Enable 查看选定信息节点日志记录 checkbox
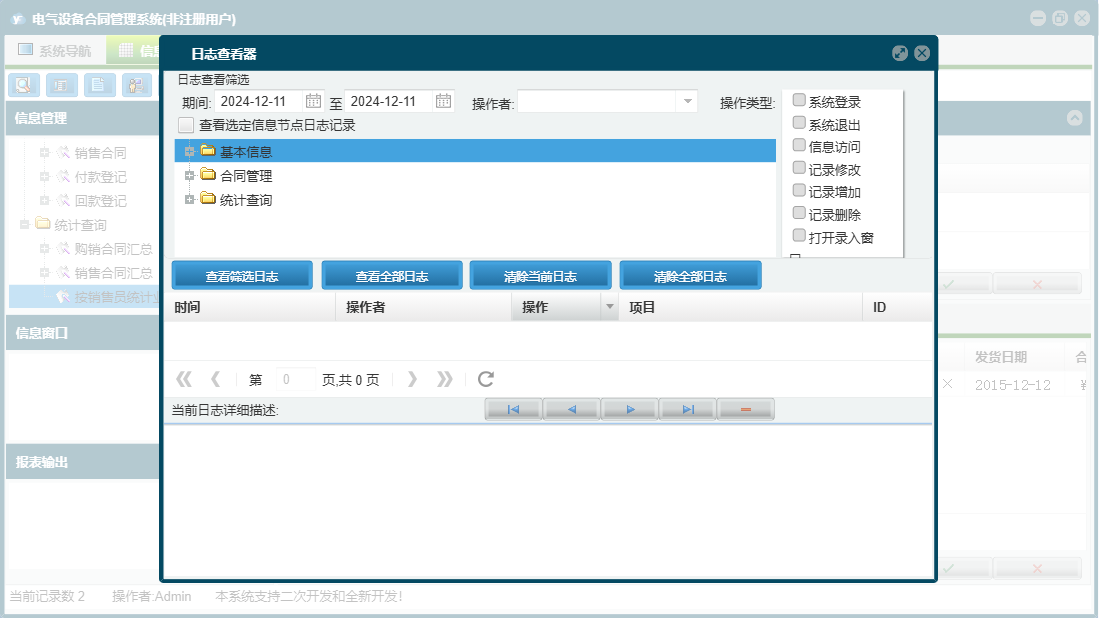 pyautogui.click(x=186, y=125)
